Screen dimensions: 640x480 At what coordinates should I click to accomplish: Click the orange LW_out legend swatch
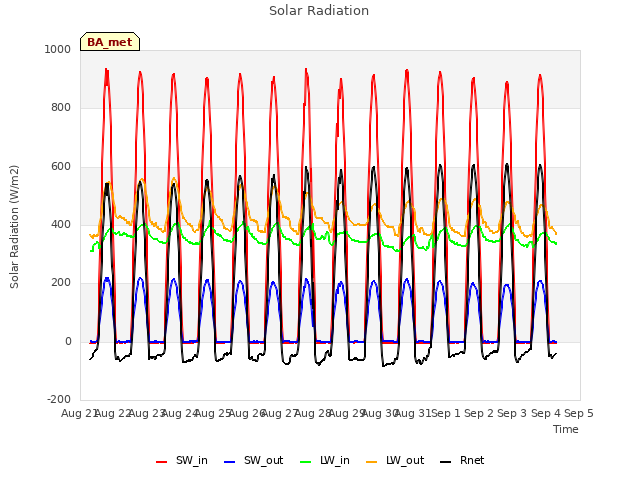(x=372, y=462)
